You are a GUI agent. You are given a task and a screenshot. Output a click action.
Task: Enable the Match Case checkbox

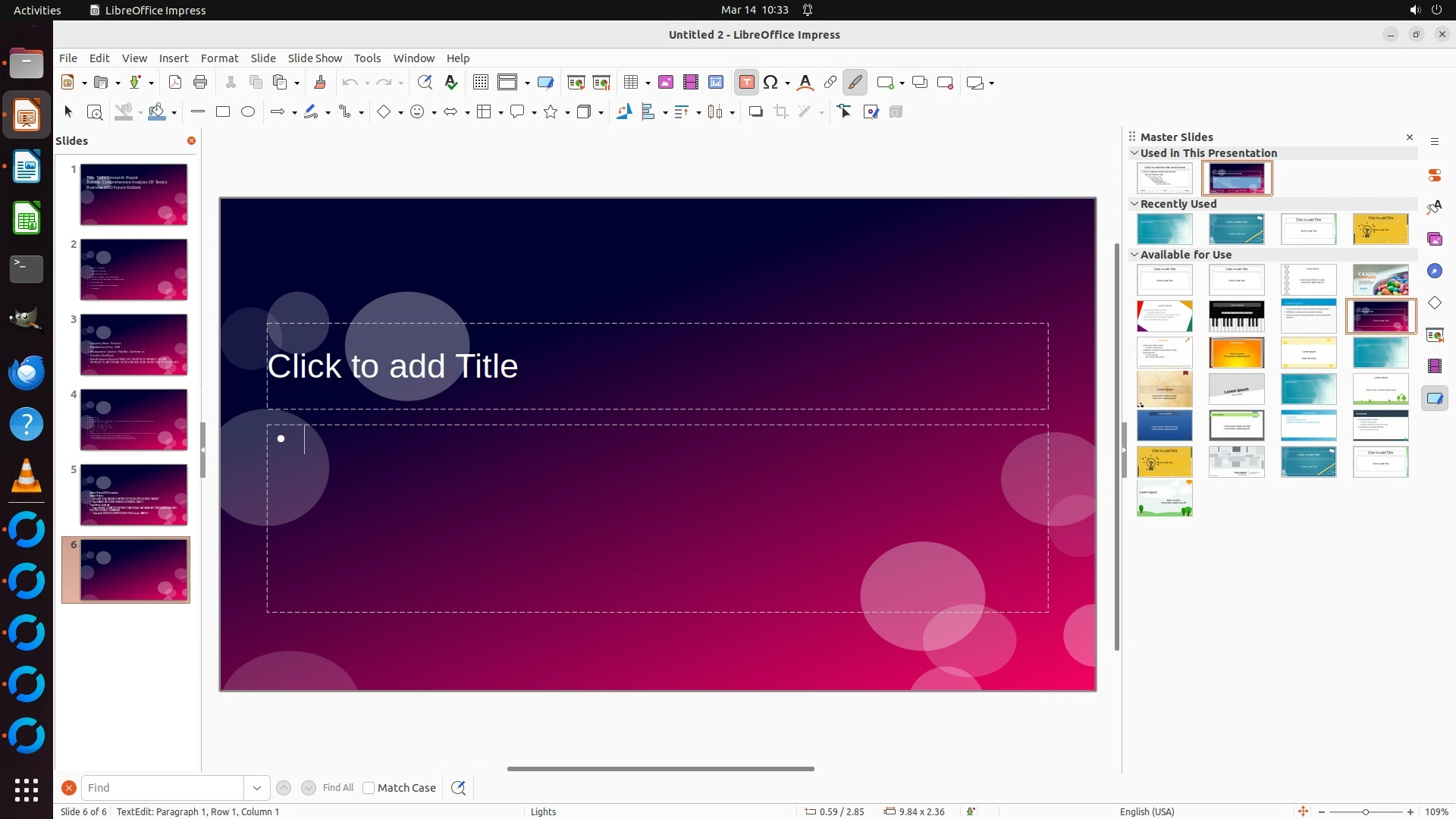click(x=369, y=788)
